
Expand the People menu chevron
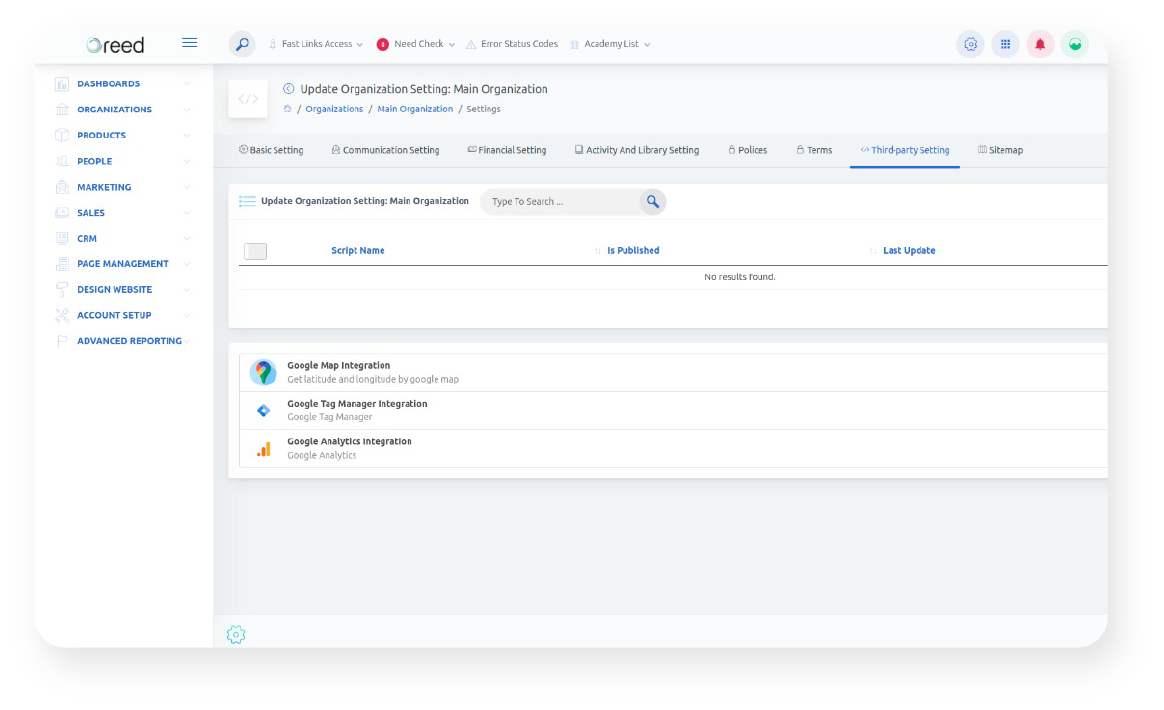point(187,161)
